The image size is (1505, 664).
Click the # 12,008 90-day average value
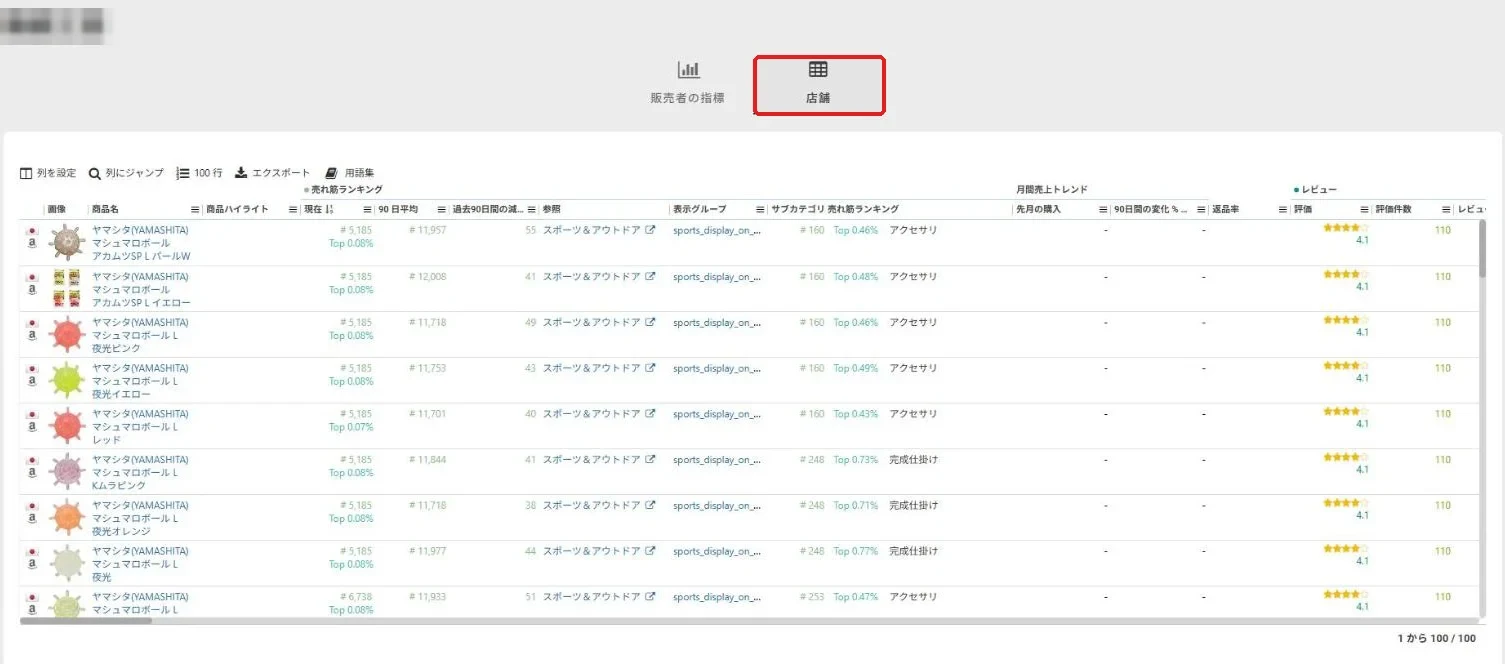pyautogui.click(x=428, y=276)
